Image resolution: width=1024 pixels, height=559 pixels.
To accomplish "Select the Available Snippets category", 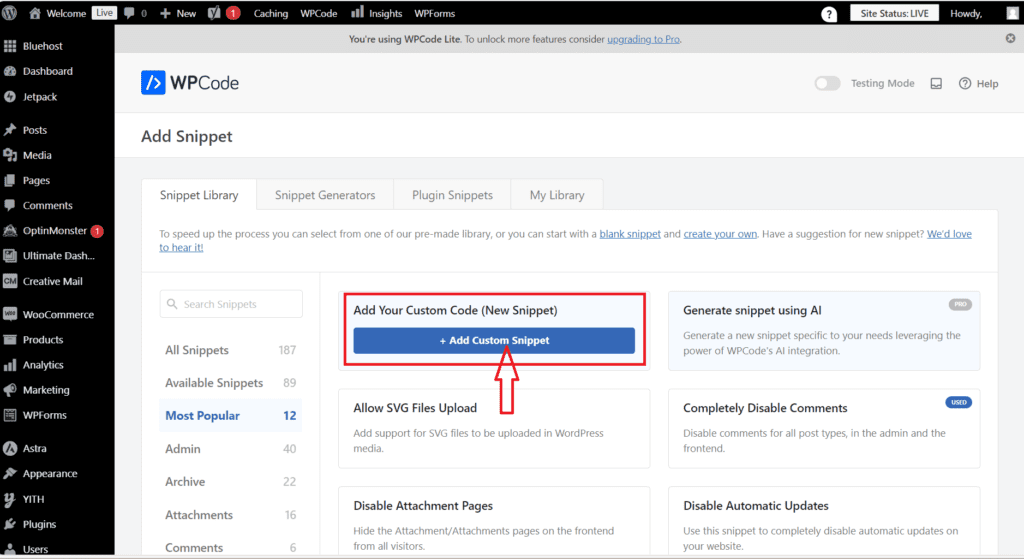I will pos(231,383).
